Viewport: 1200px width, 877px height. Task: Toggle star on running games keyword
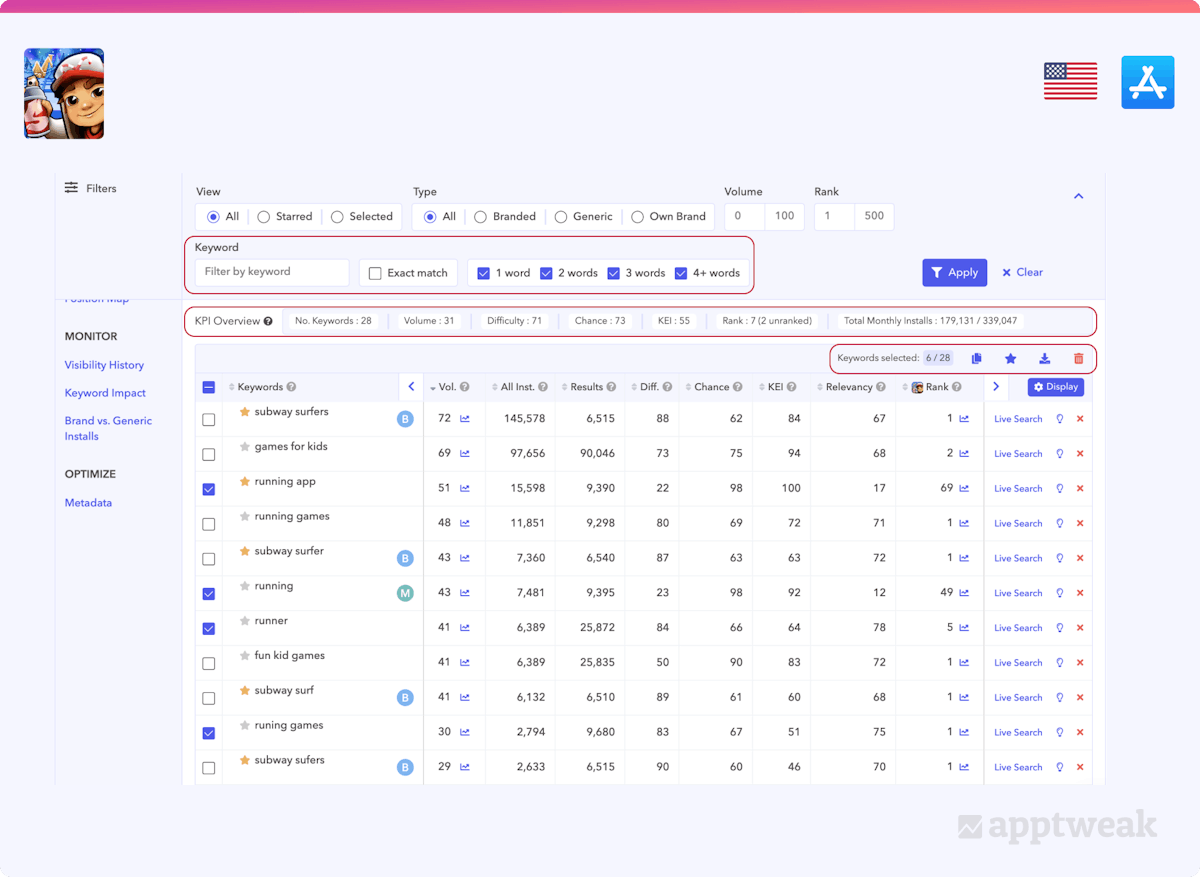click(245, 517)
